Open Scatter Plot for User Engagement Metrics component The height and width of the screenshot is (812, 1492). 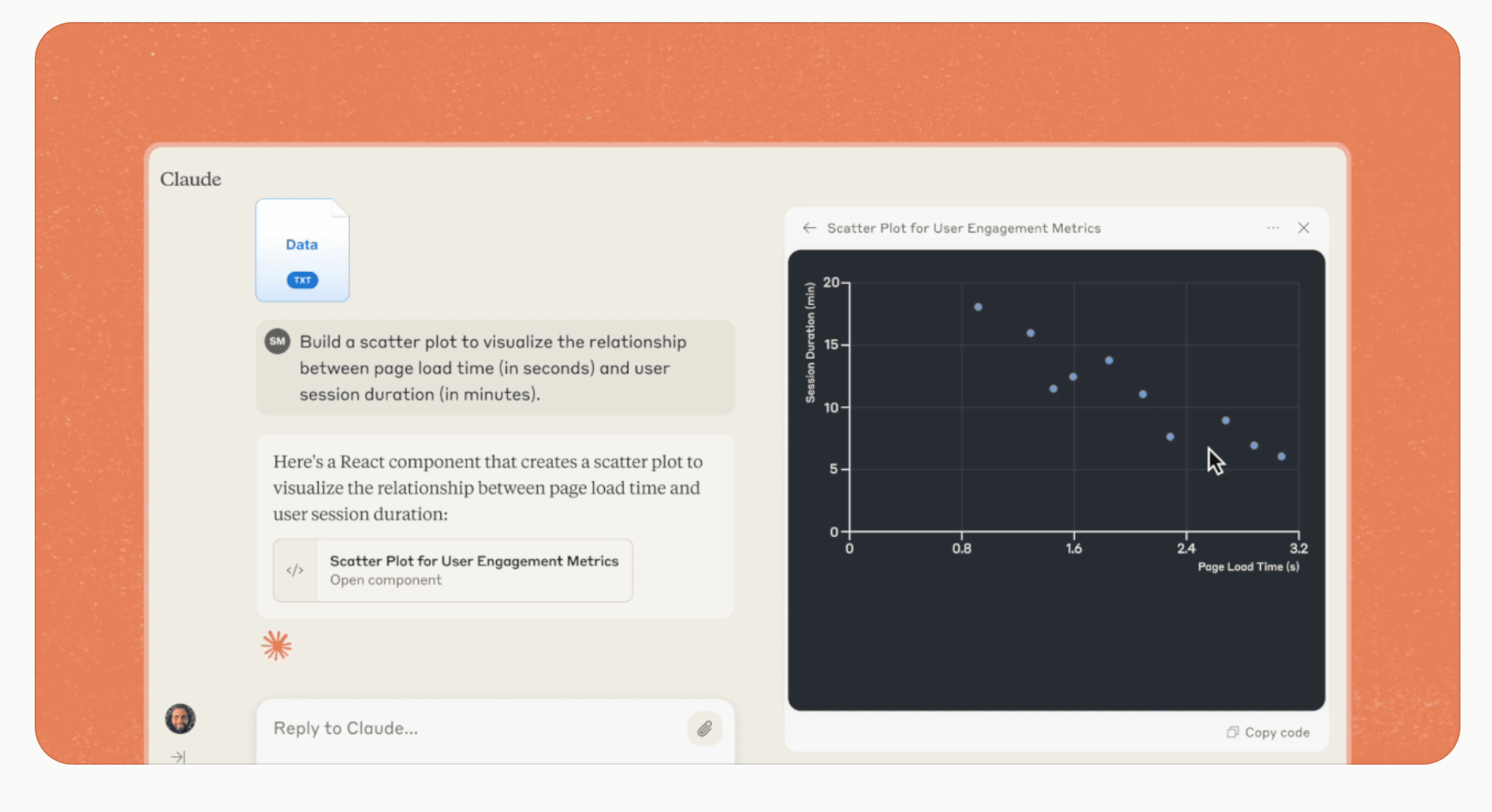tap(453, 570)
